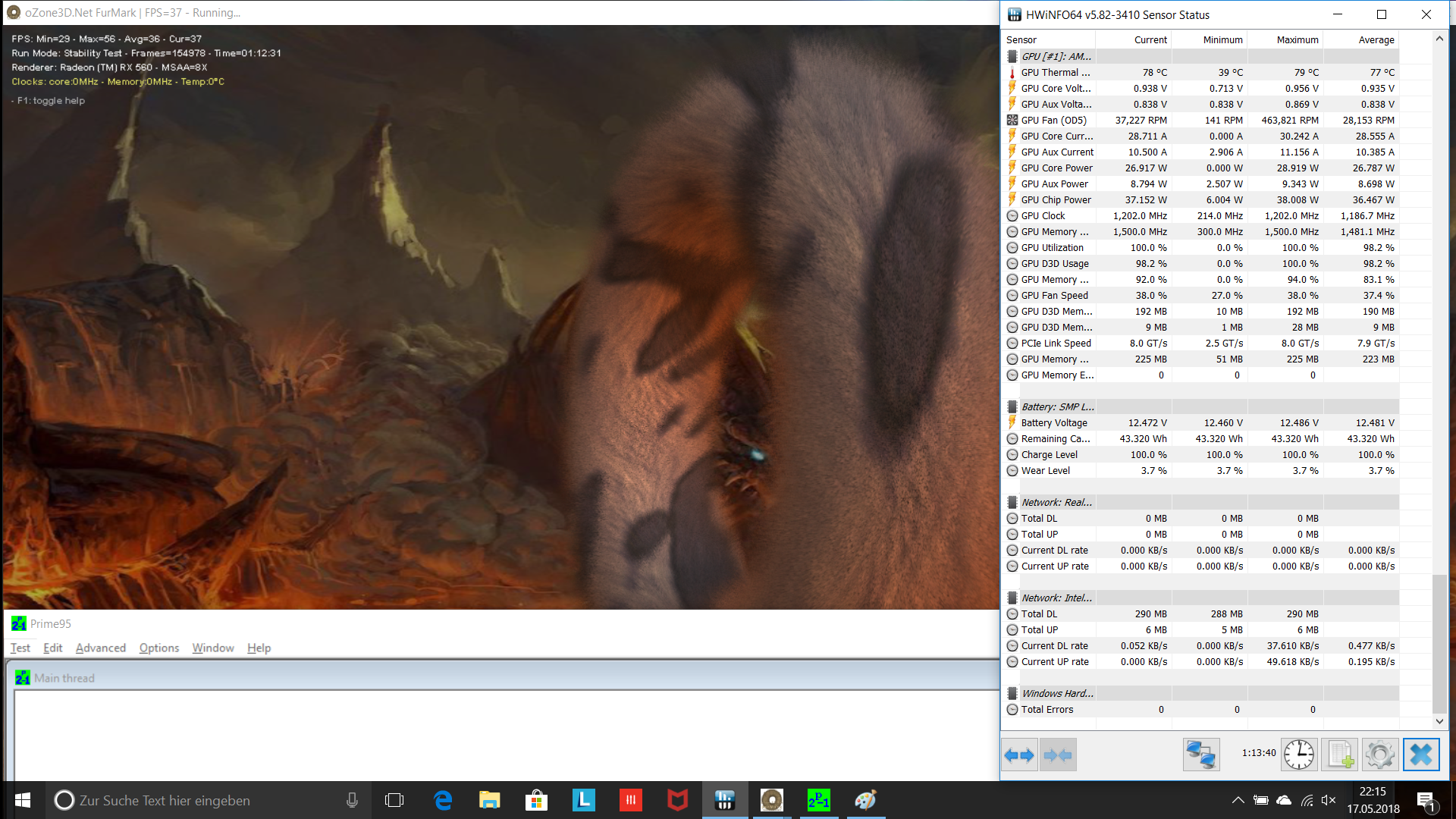Launch Microsoft Edge from the taskbar

pos(443,800)
